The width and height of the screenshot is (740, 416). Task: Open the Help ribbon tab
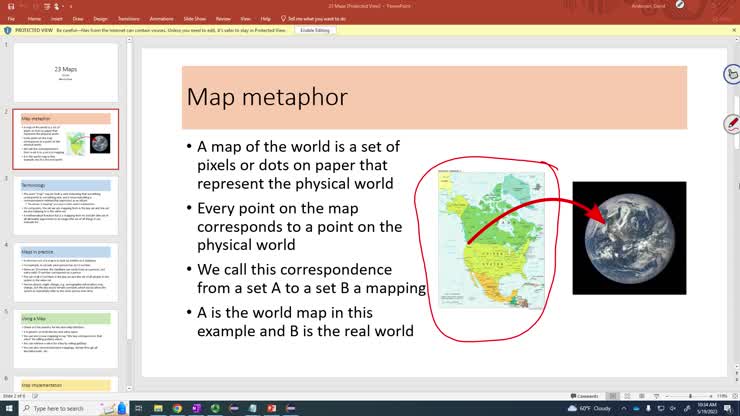(x=266, y=19)
